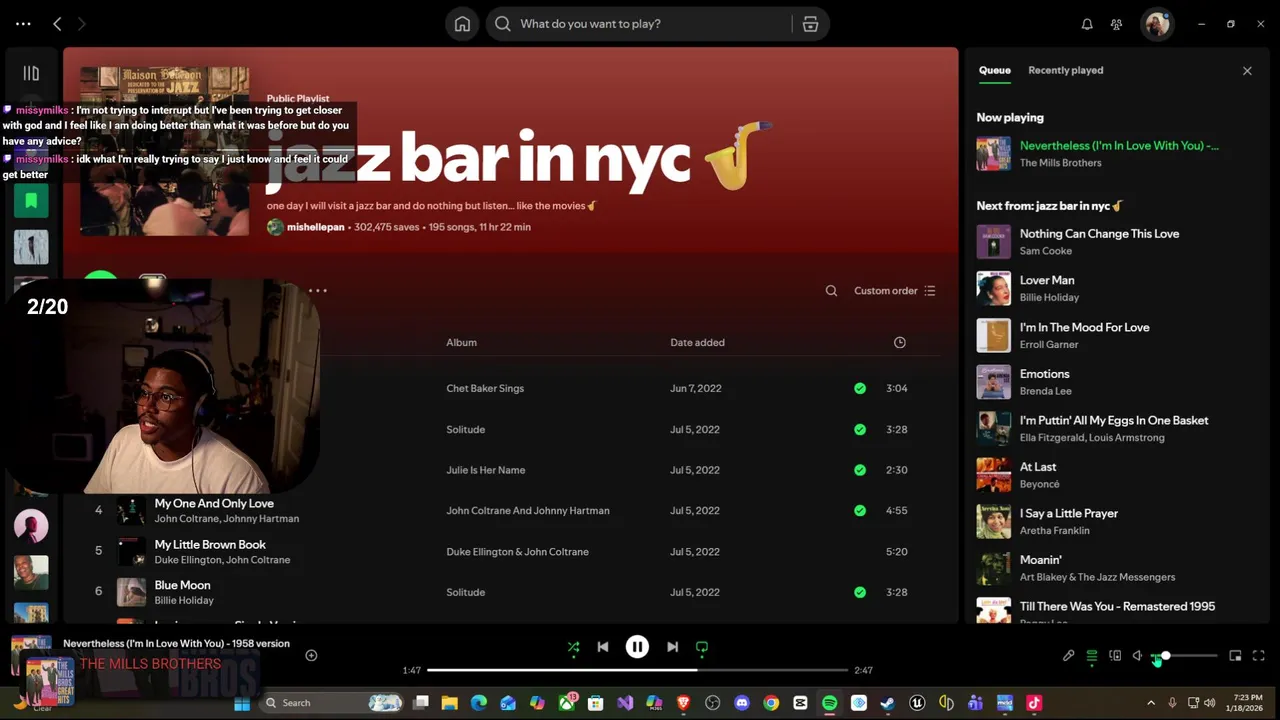
Task: Open the playlist cover image
Action: point(165,151)
